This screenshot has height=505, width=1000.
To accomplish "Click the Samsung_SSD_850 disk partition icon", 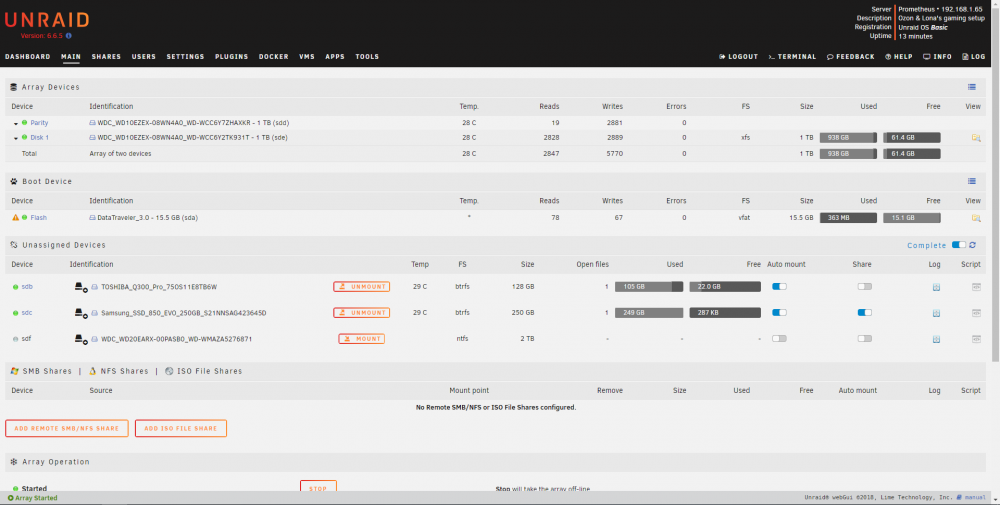I will tap(81, 314).
